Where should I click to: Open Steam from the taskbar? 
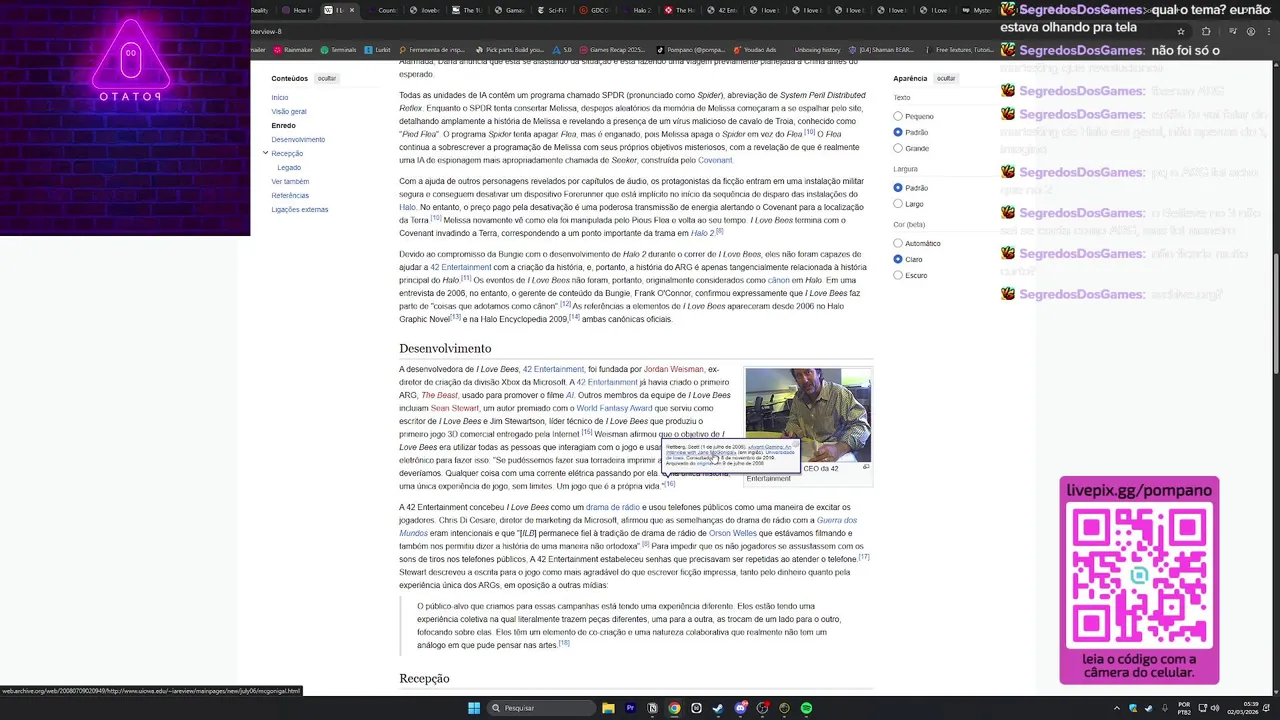[718, 708]
